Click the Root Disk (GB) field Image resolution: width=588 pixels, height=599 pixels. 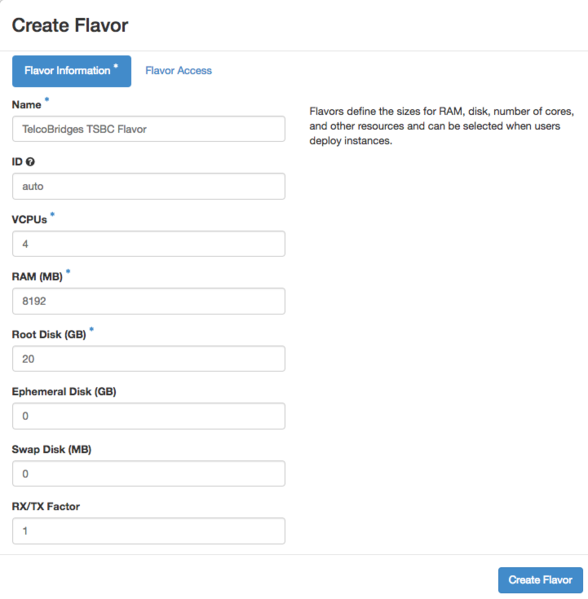click(149, 359)
